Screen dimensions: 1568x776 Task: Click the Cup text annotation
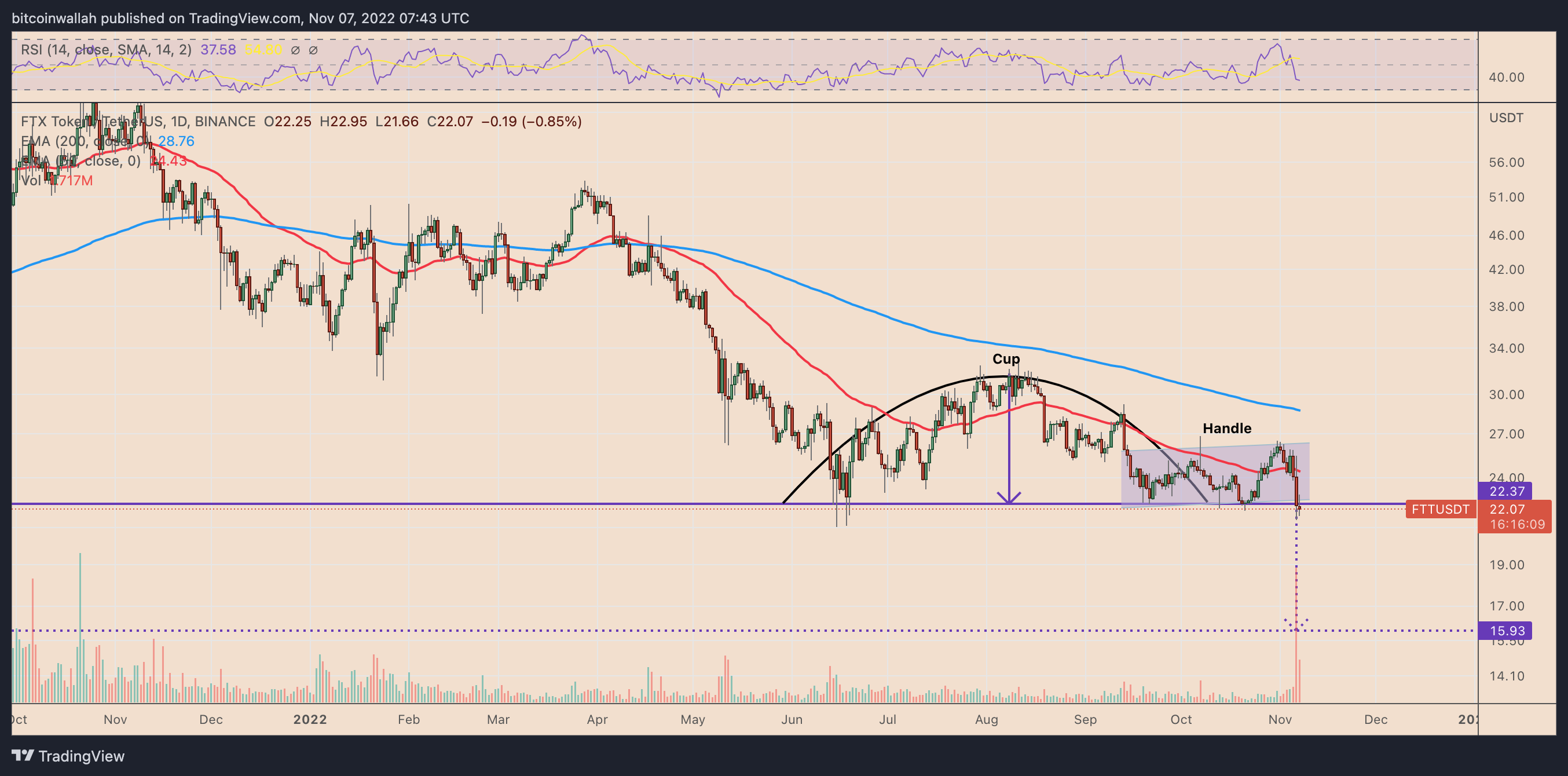point(1006,359)
